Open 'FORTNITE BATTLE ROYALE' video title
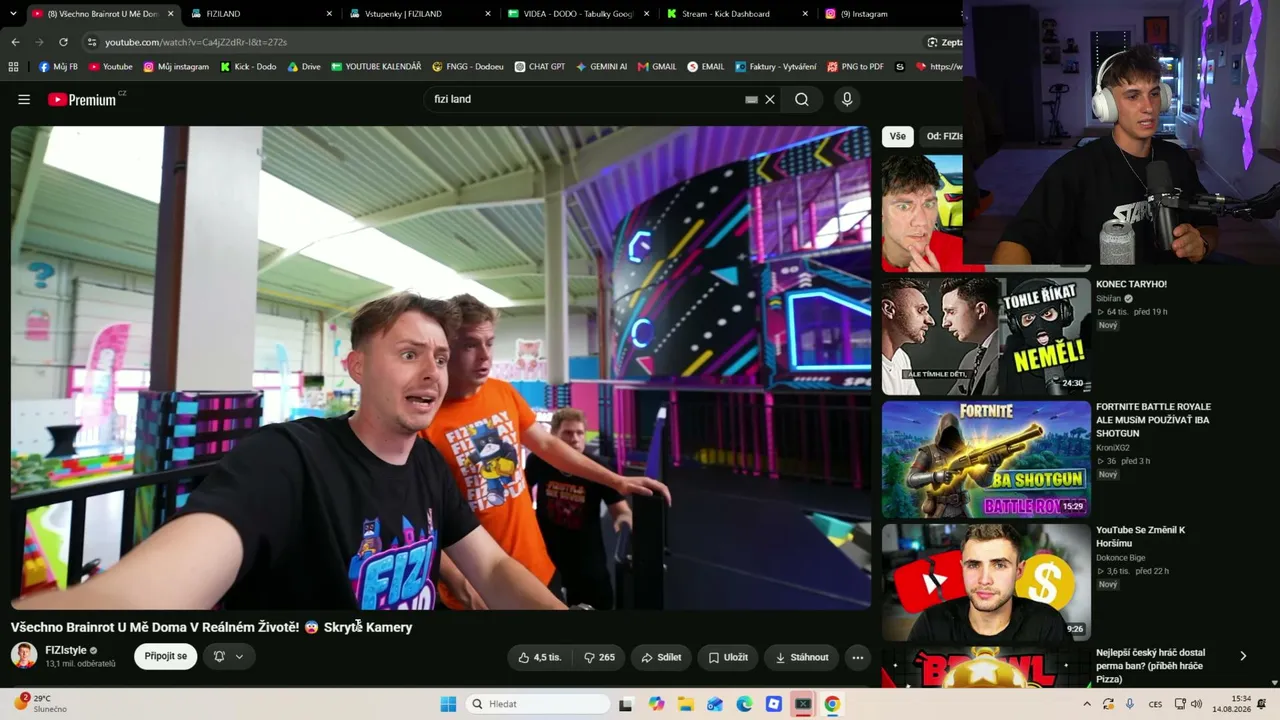 coord(1153,420)
